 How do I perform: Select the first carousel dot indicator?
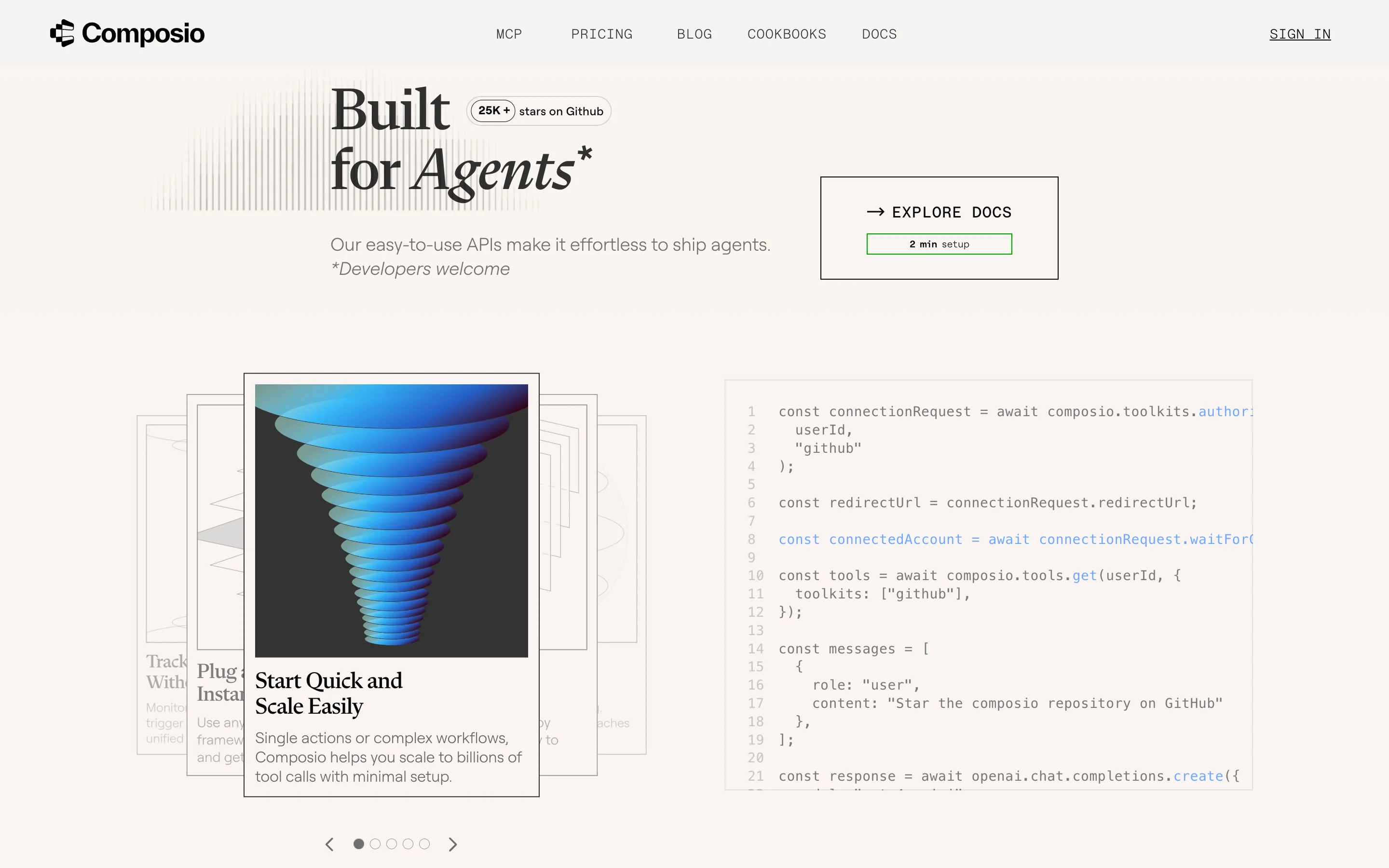click(x=359, y=844)
